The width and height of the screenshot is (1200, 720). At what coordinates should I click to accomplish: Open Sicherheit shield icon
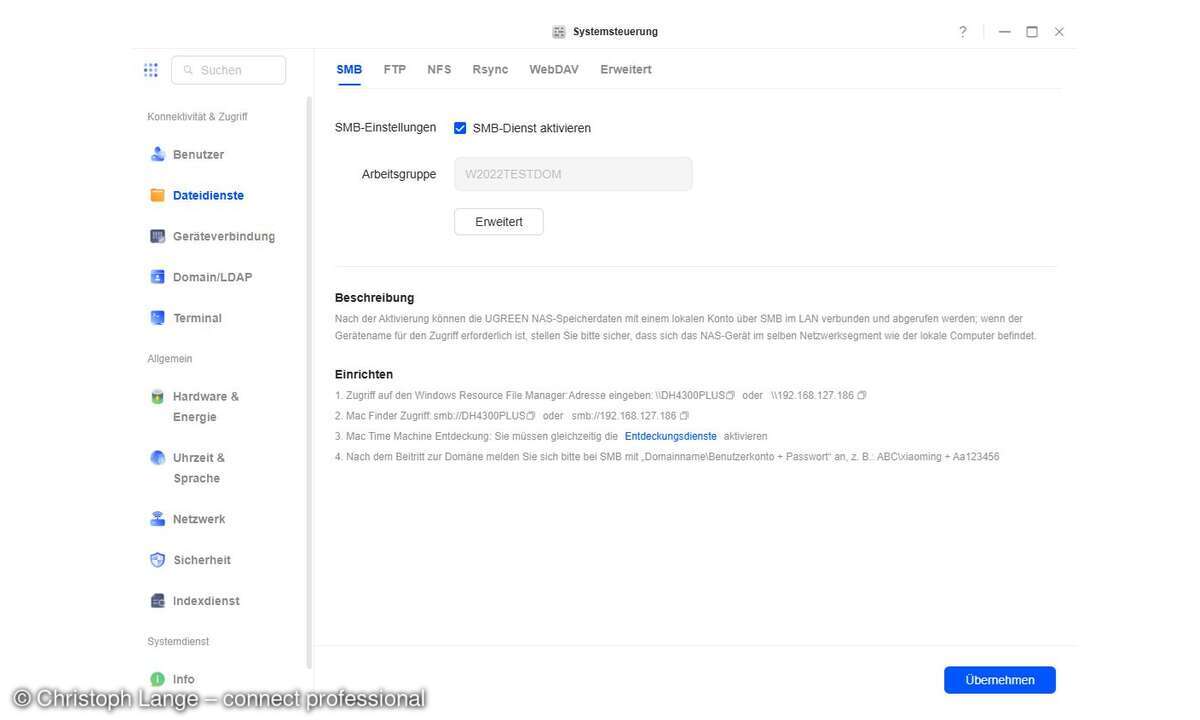pos(157,560)
